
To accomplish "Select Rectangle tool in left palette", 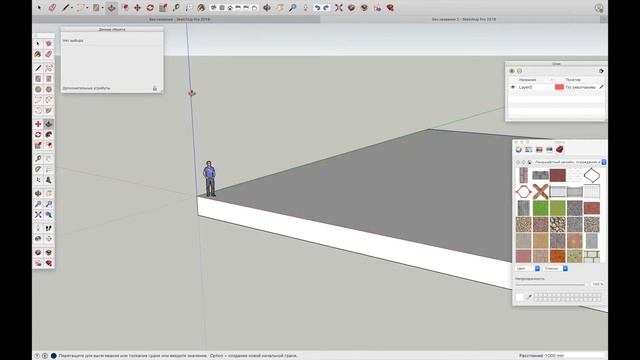I will tap(38, 78).
